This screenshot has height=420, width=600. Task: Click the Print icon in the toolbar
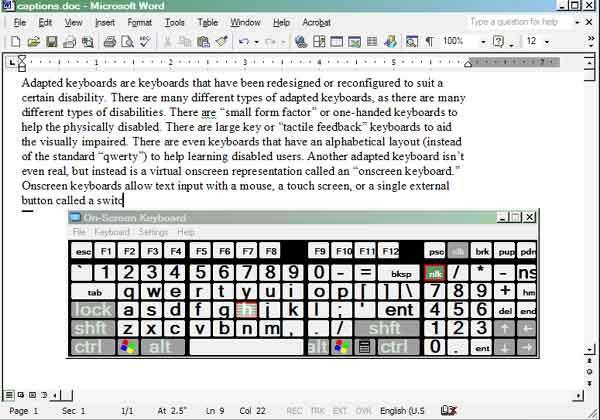[109, 41]
